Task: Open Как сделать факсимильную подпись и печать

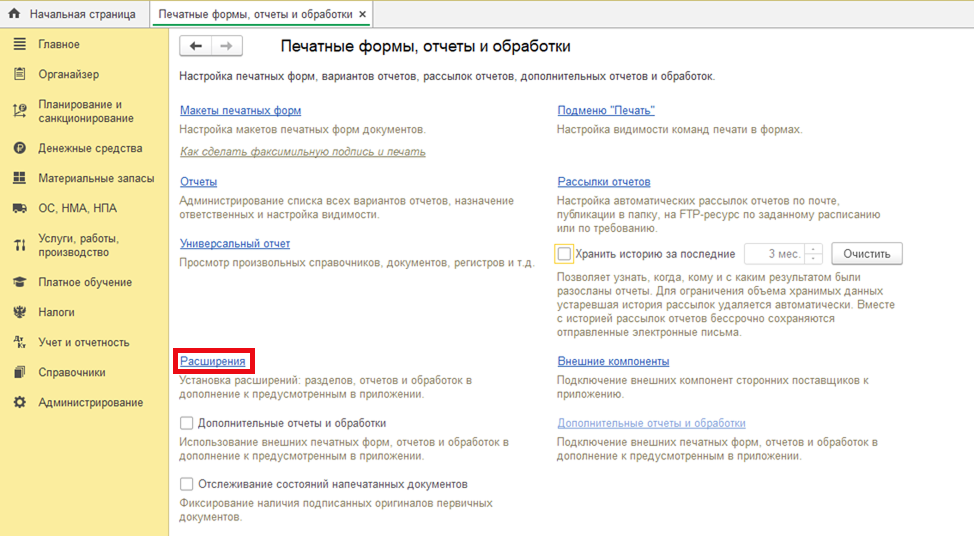Action: pos(303,152)
